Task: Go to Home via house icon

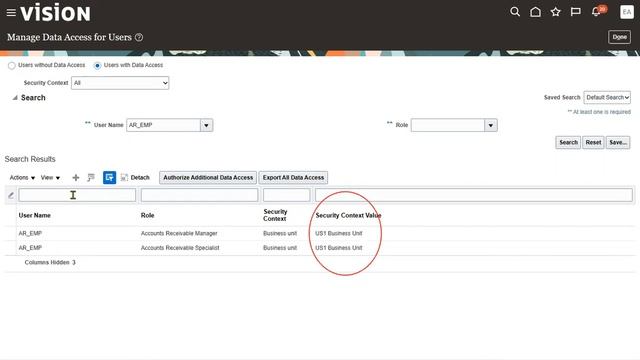Action: tap(535, 12)
